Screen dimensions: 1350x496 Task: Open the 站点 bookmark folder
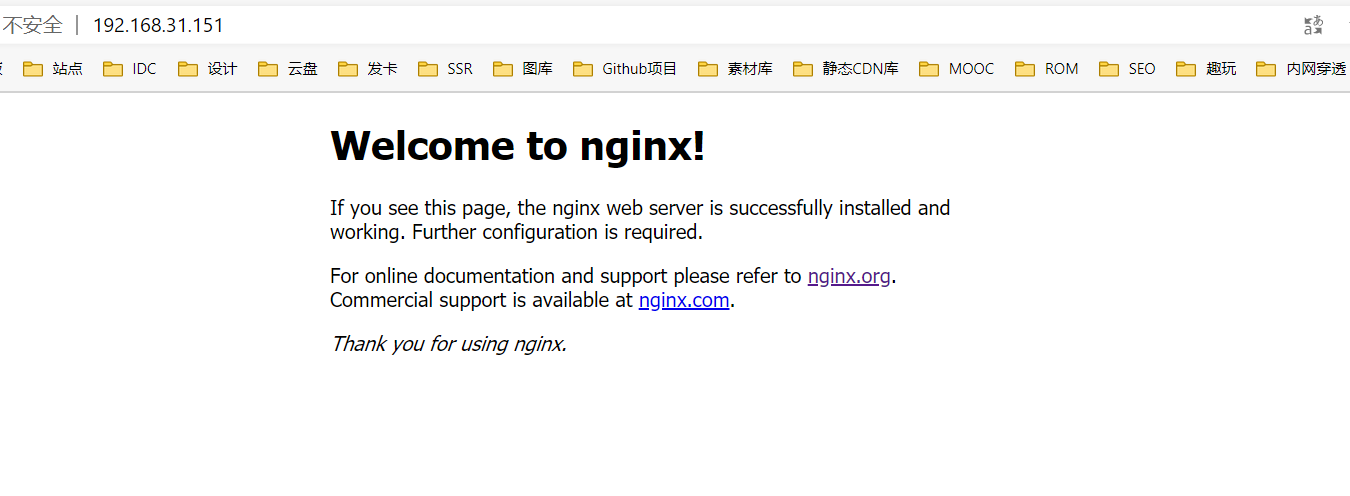click(x=53, y=69)
